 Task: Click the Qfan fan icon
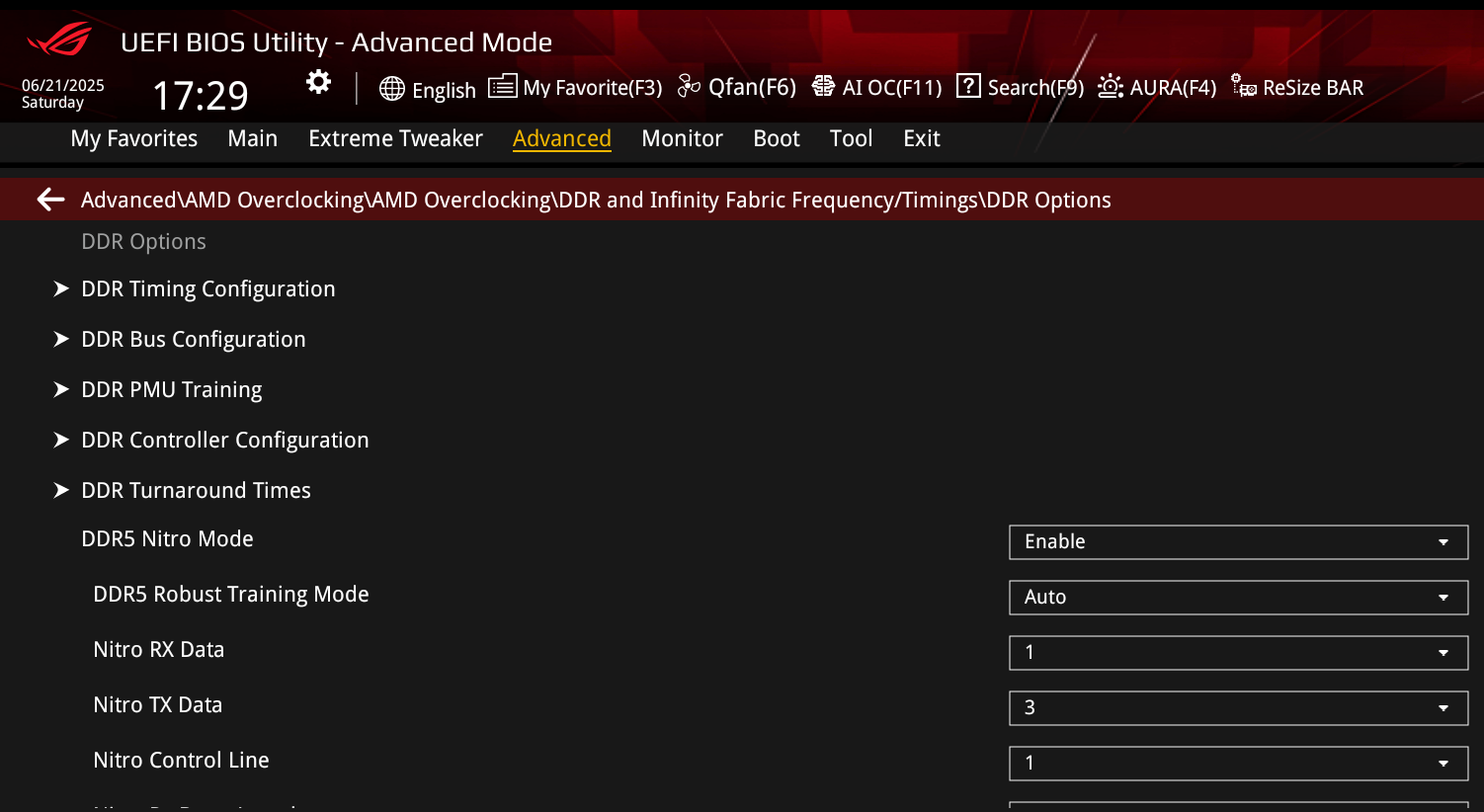(689, 87)
